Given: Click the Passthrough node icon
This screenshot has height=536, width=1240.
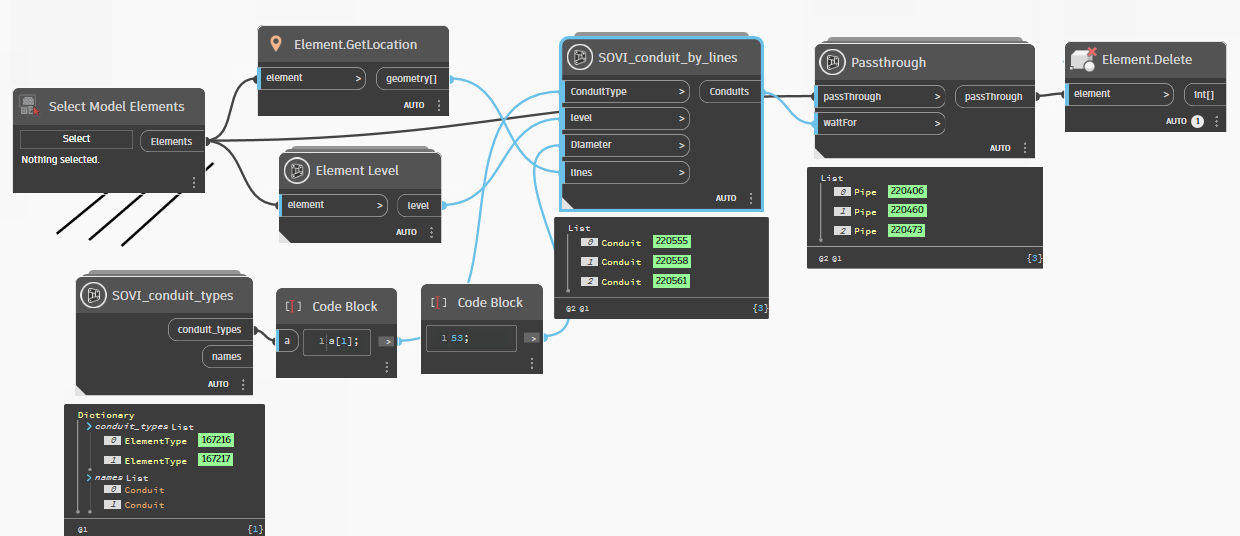Looking at the screenshot, I should (830, 62).
